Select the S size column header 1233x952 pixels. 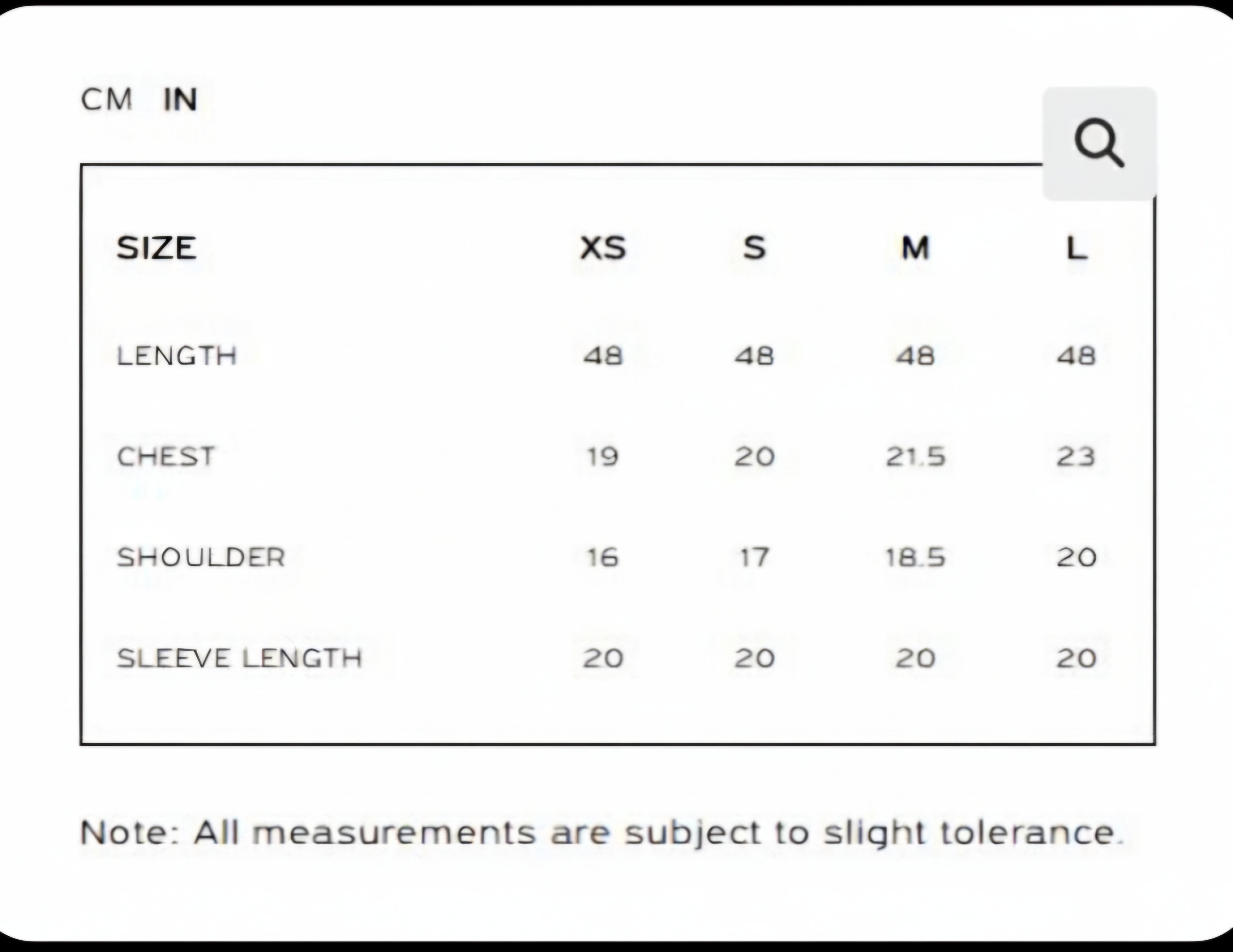tap(754, 248)
